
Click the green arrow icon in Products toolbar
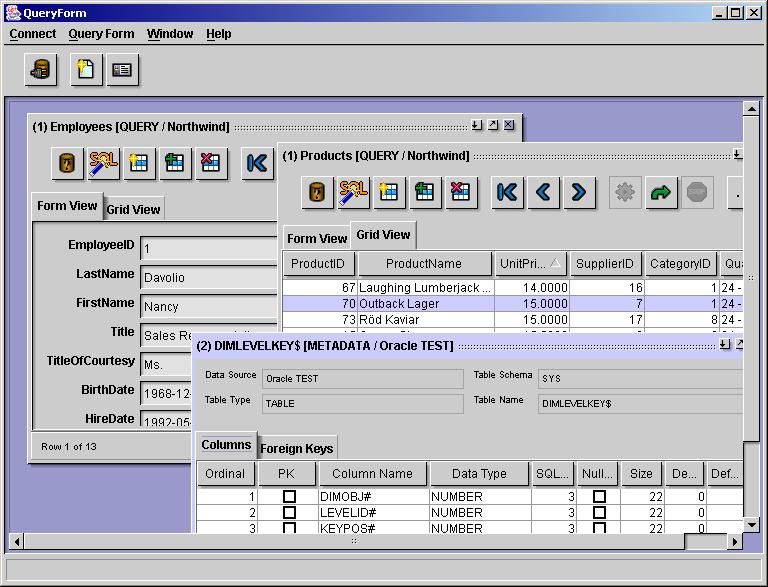(661, 192)
